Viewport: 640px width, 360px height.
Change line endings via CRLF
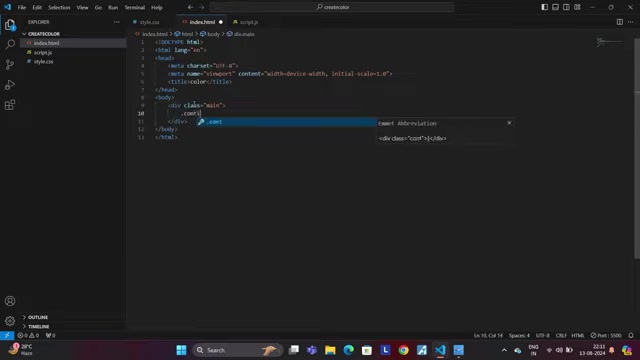point(561,335)
